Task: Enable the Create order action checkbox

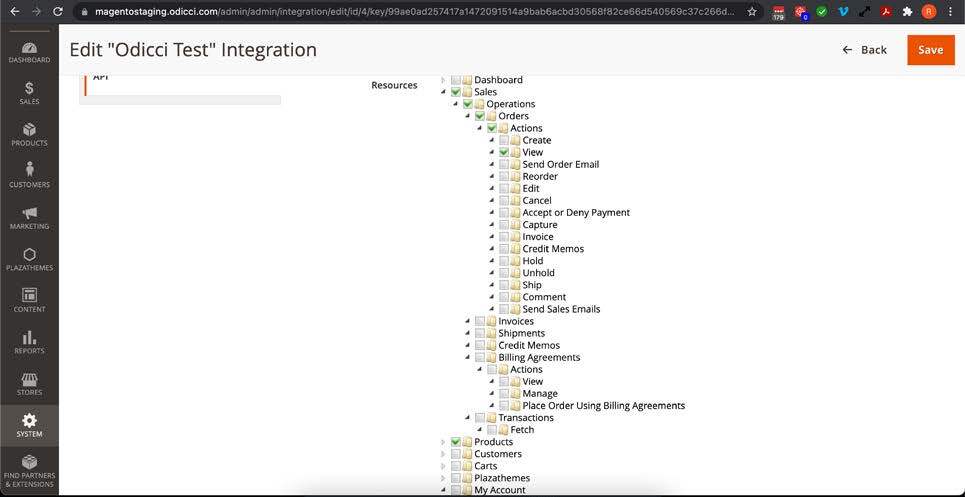Action: [x=504, y=141]
